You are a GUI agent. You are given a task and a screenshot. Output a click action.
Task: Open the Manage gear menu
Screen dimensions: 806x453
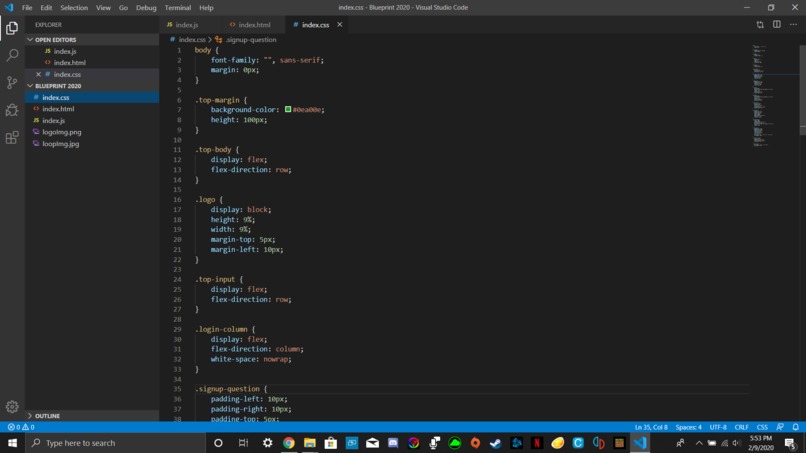pos(12,407)
